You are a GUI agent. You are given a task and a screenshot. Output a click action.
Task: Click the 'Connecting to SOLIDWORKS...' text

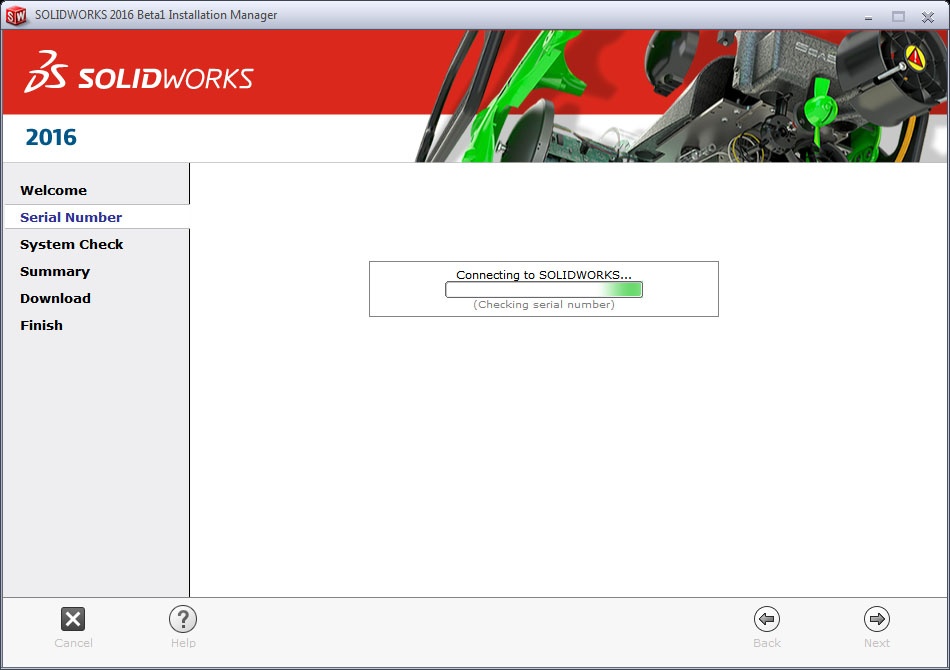(543, 274)
